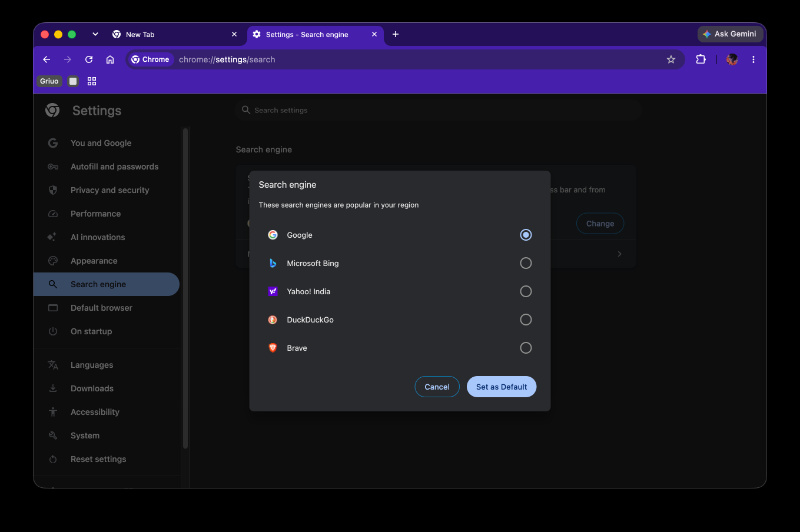
Task: Open the profile avatar menu
Action: click(732, 60)
